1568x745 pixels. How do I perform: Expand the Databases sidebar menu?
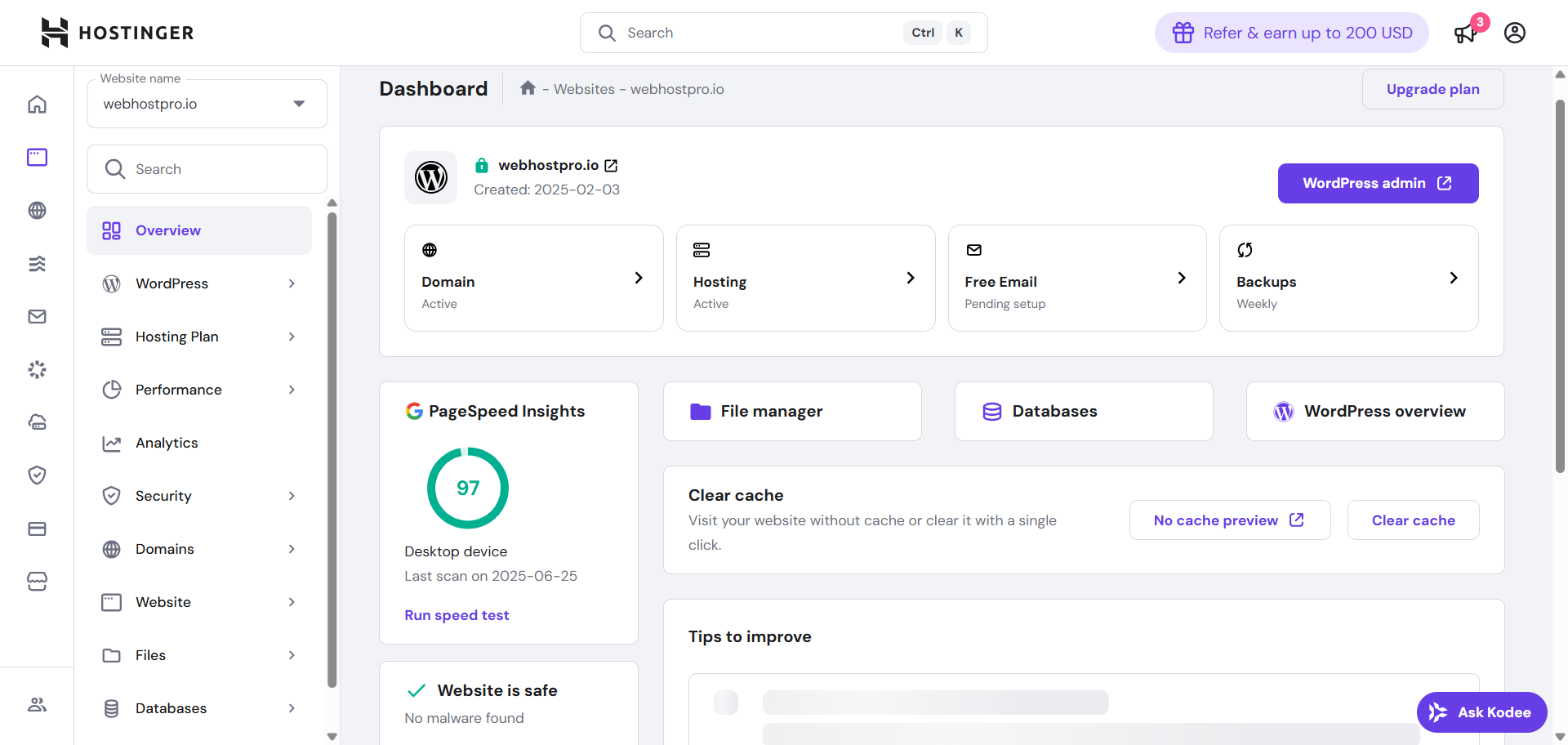(x=199, y=708)
